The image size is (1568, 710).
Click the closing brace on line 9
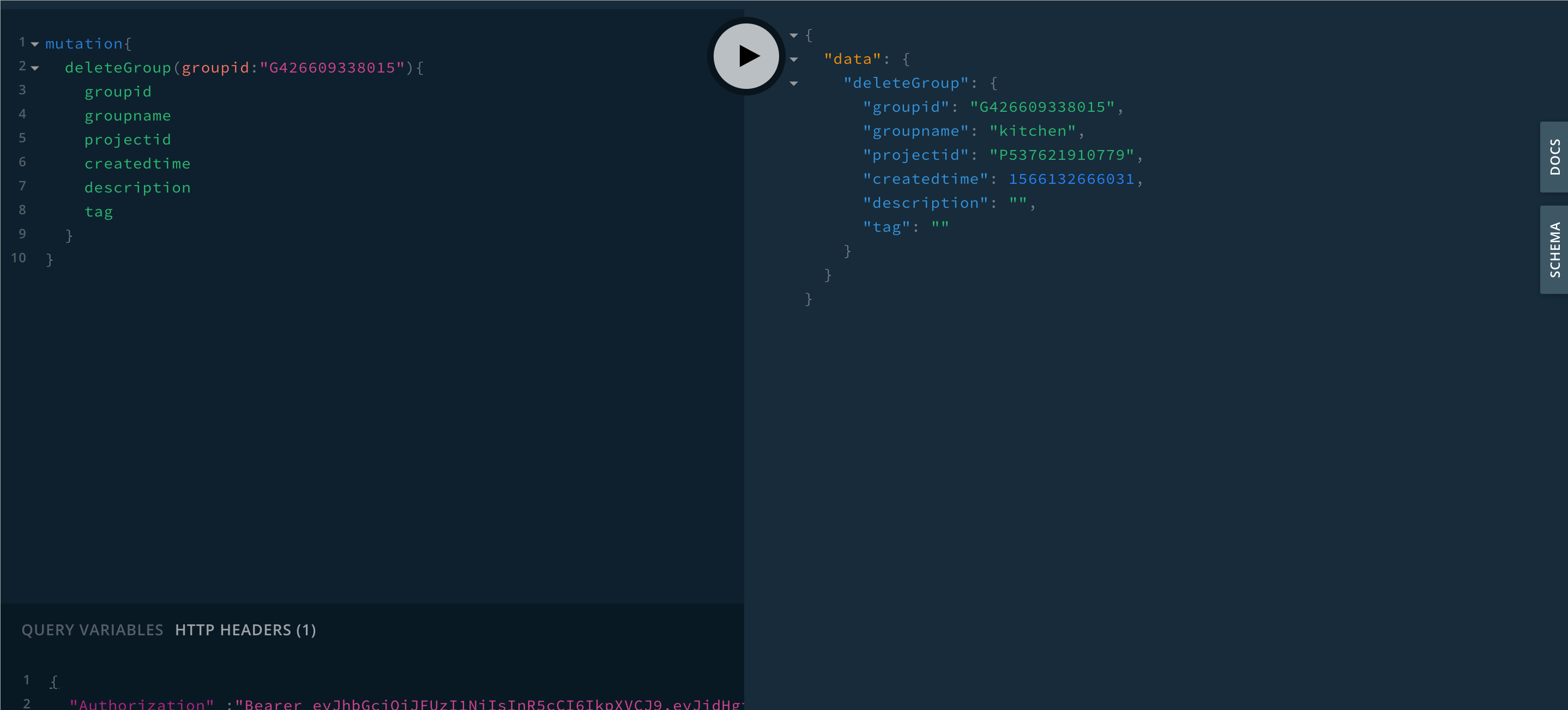coord(69,236)
